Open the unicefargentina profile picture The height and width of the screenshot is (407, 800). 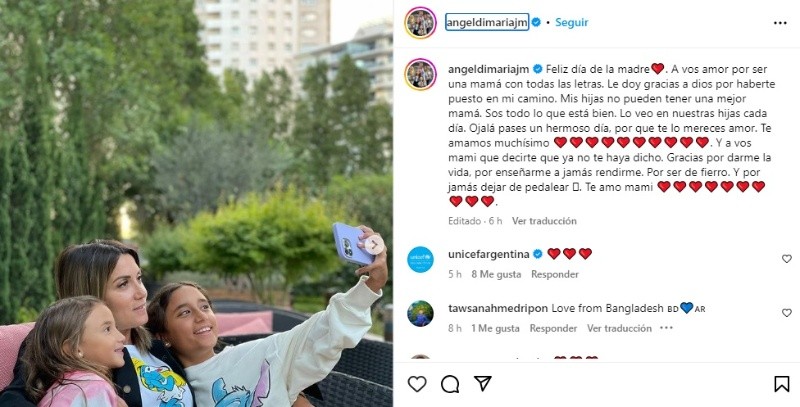click(420, 259)
